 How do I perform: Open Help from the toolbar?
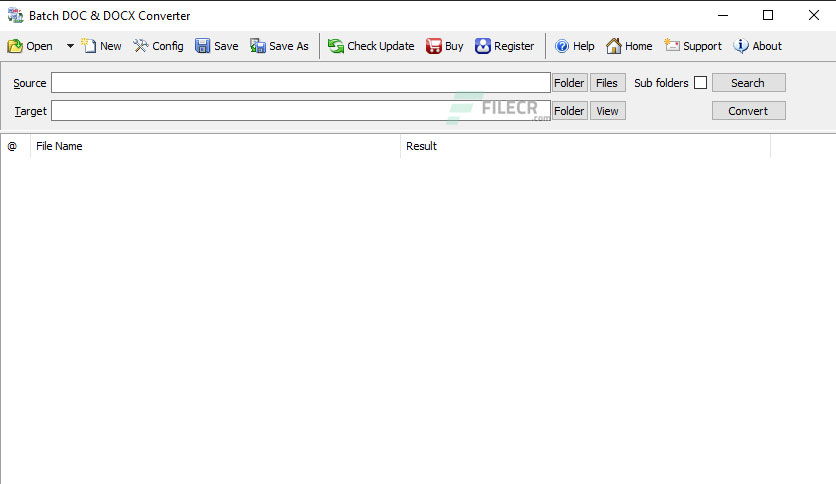(574, 46)
